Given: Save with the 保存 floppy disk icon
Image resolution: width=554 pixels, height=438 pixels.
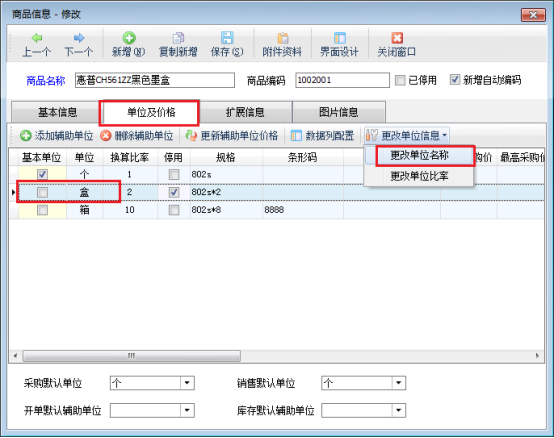Looking at the screenshot, I should point(227,37).
